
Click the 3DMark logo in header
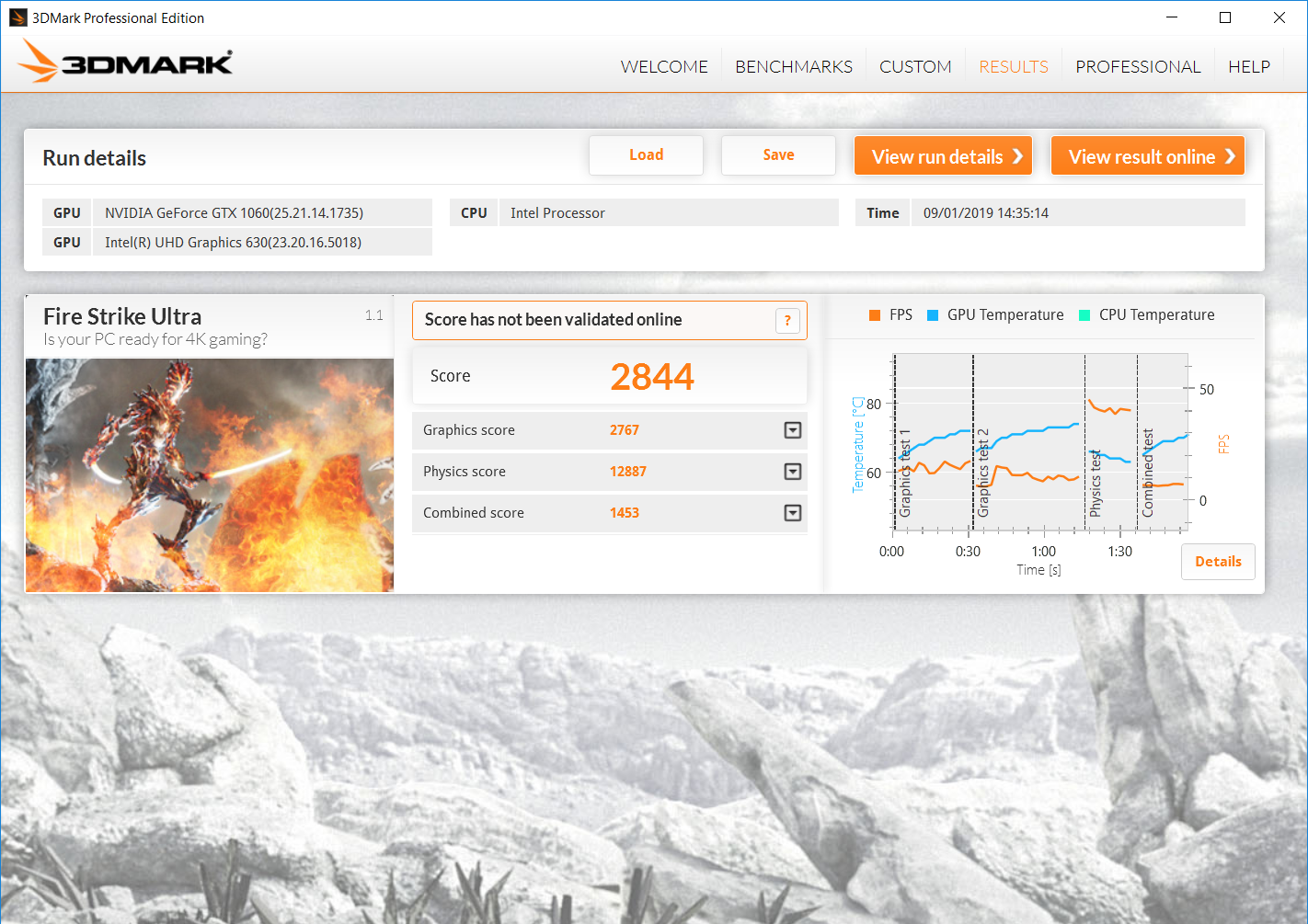click(x=126, y=62)
